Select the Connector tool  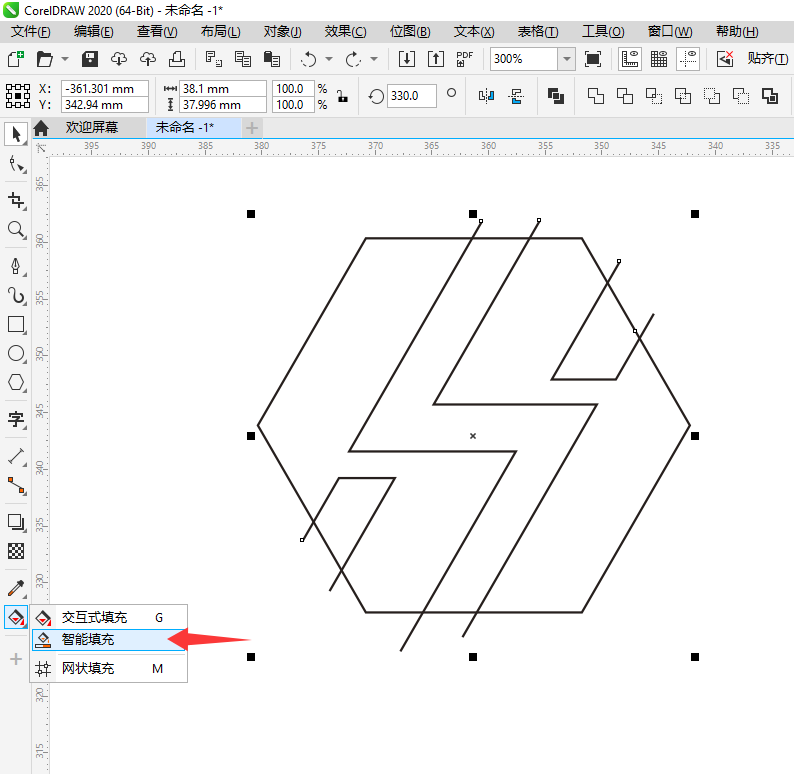(16, 485)
